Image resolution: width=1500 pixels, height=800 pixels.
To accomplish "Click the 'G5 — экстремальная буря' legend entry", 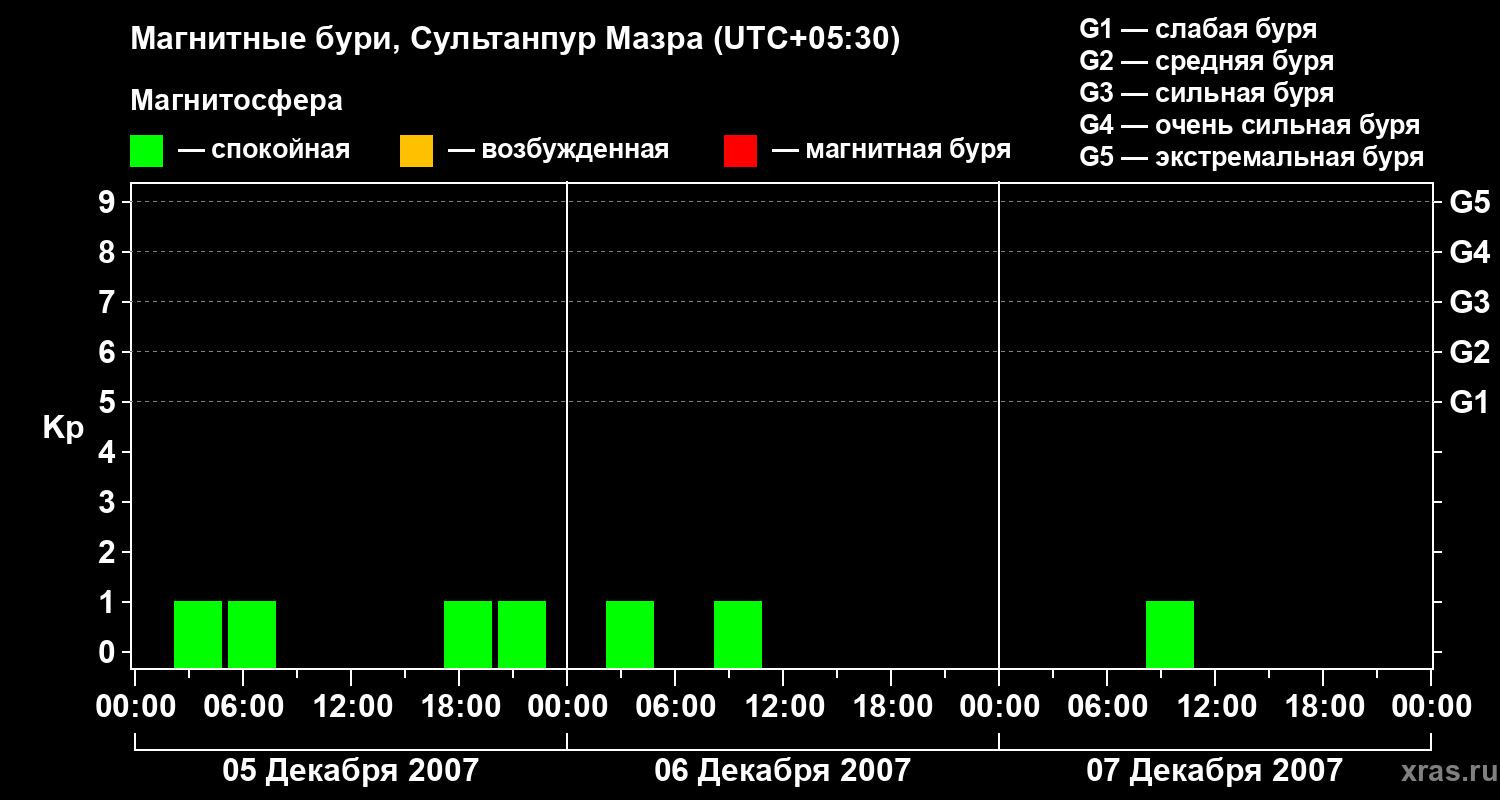I will click(x=1251, y=157).
